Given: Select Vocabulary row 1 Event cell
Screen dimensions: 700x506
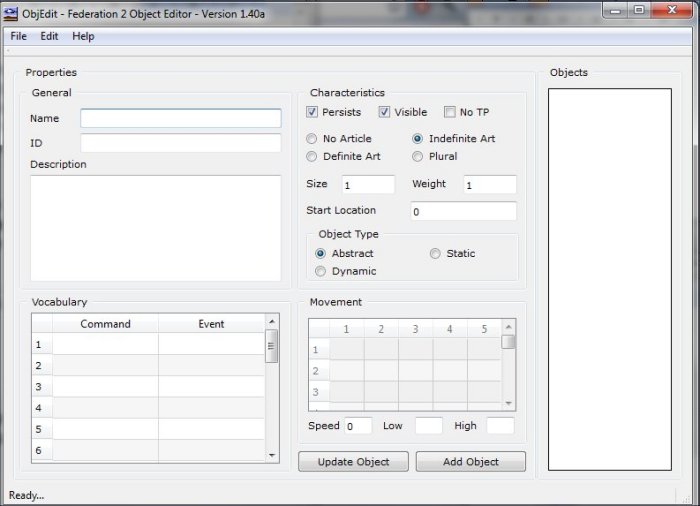Looking at the screenshot, I should (211, 344).
